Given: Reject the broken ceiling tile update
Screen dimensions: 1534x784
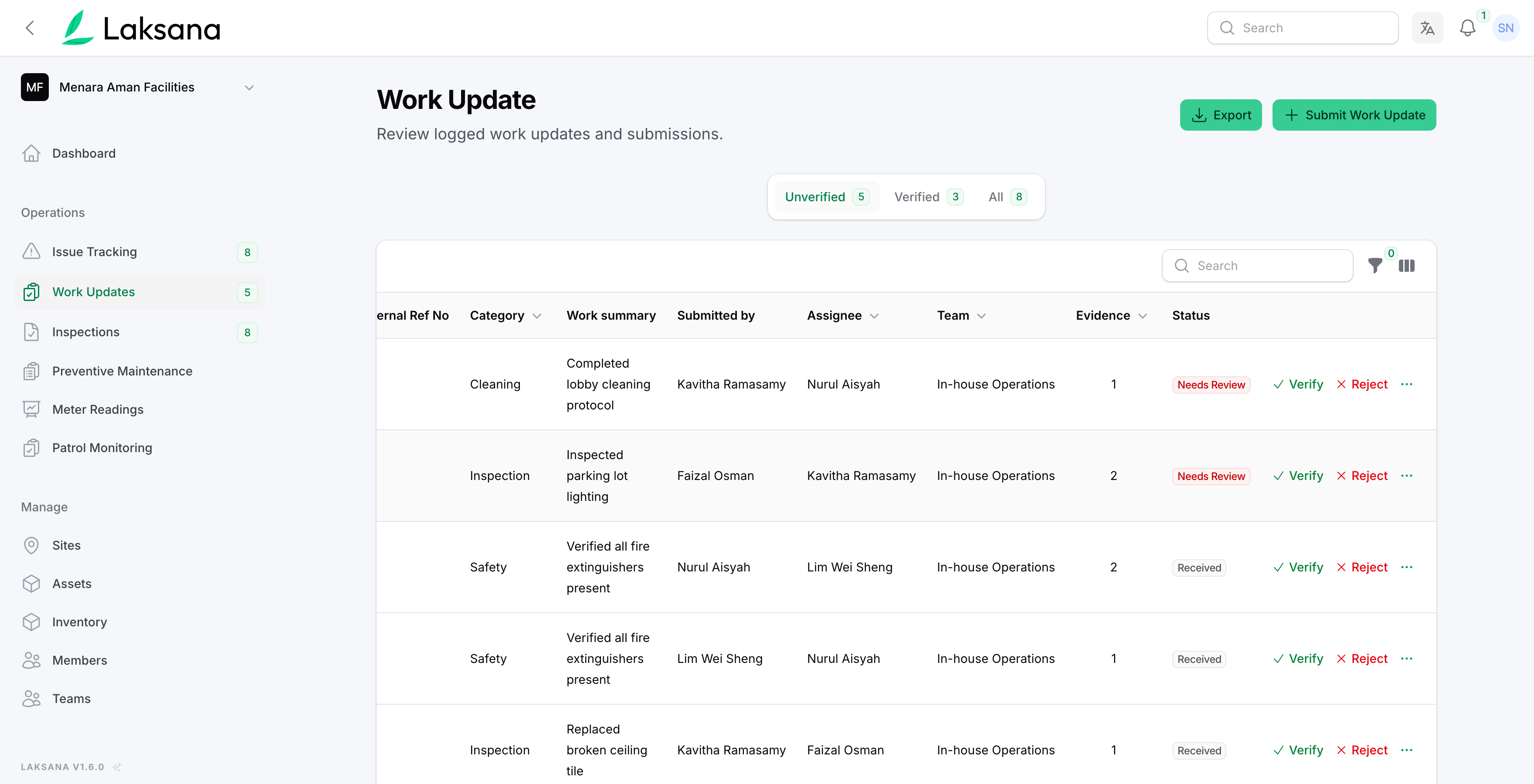Looking at the screenshot, I should click(1362, 750).
